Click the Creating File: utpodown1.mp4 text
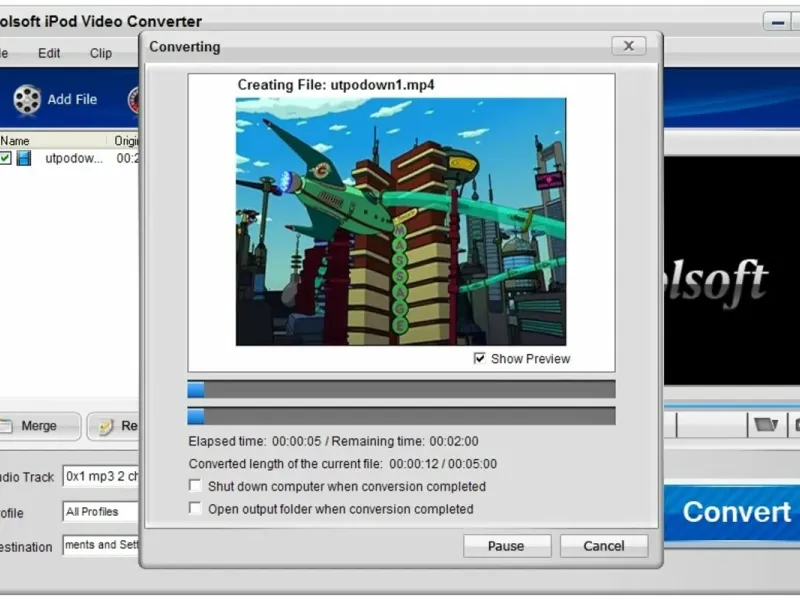 click(x=336, y=85)
